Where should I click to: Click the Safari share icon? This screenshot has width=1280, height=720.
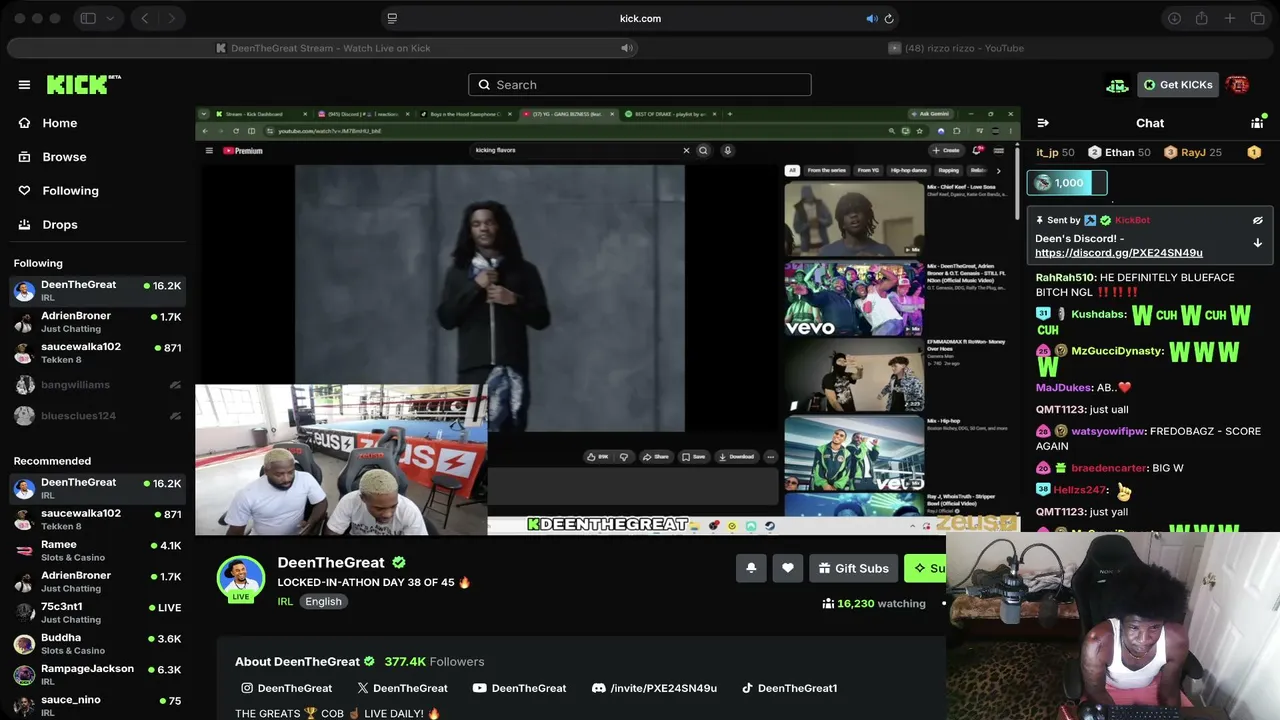(1202, 18)
